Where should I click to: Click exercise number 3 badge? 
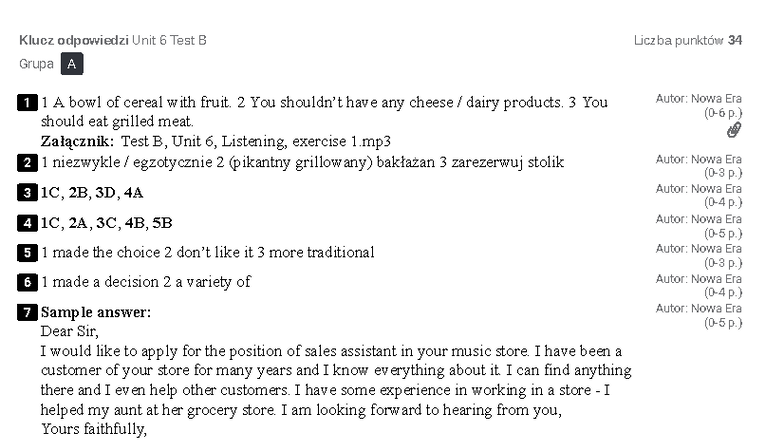(27, 192)
